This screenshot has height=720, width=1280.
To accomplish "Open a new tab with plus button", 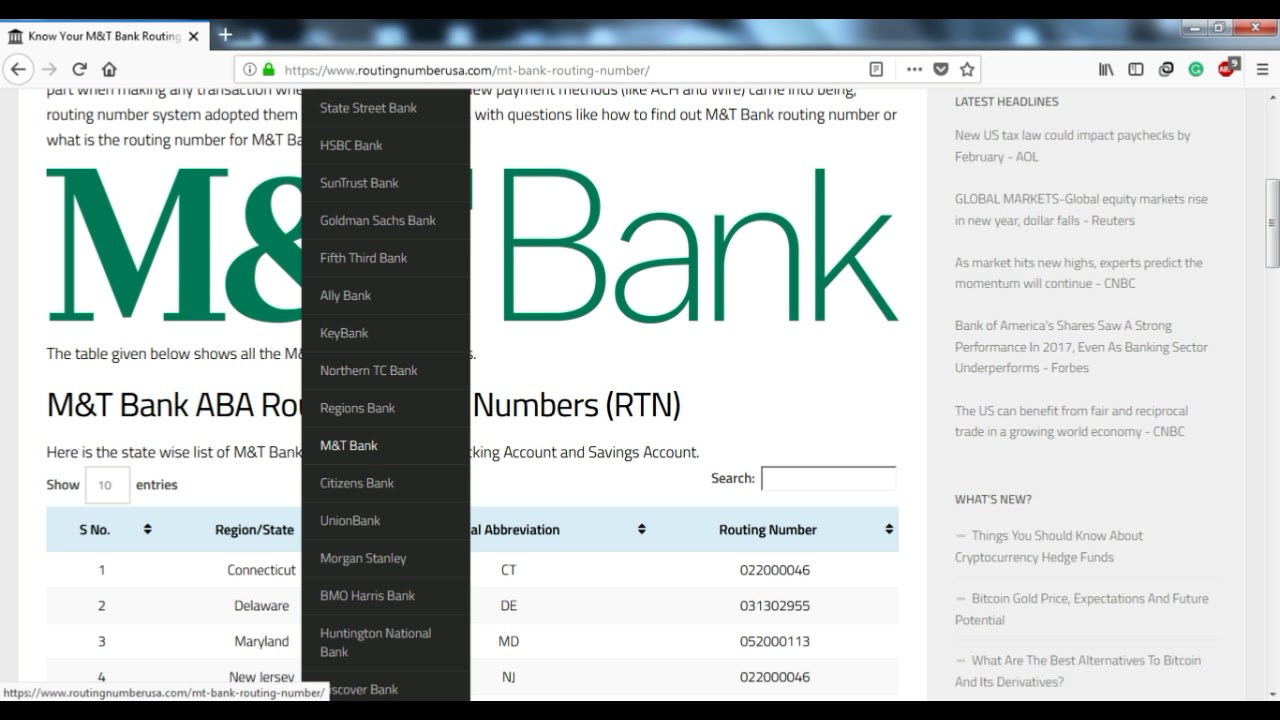I will click(225, 35).
